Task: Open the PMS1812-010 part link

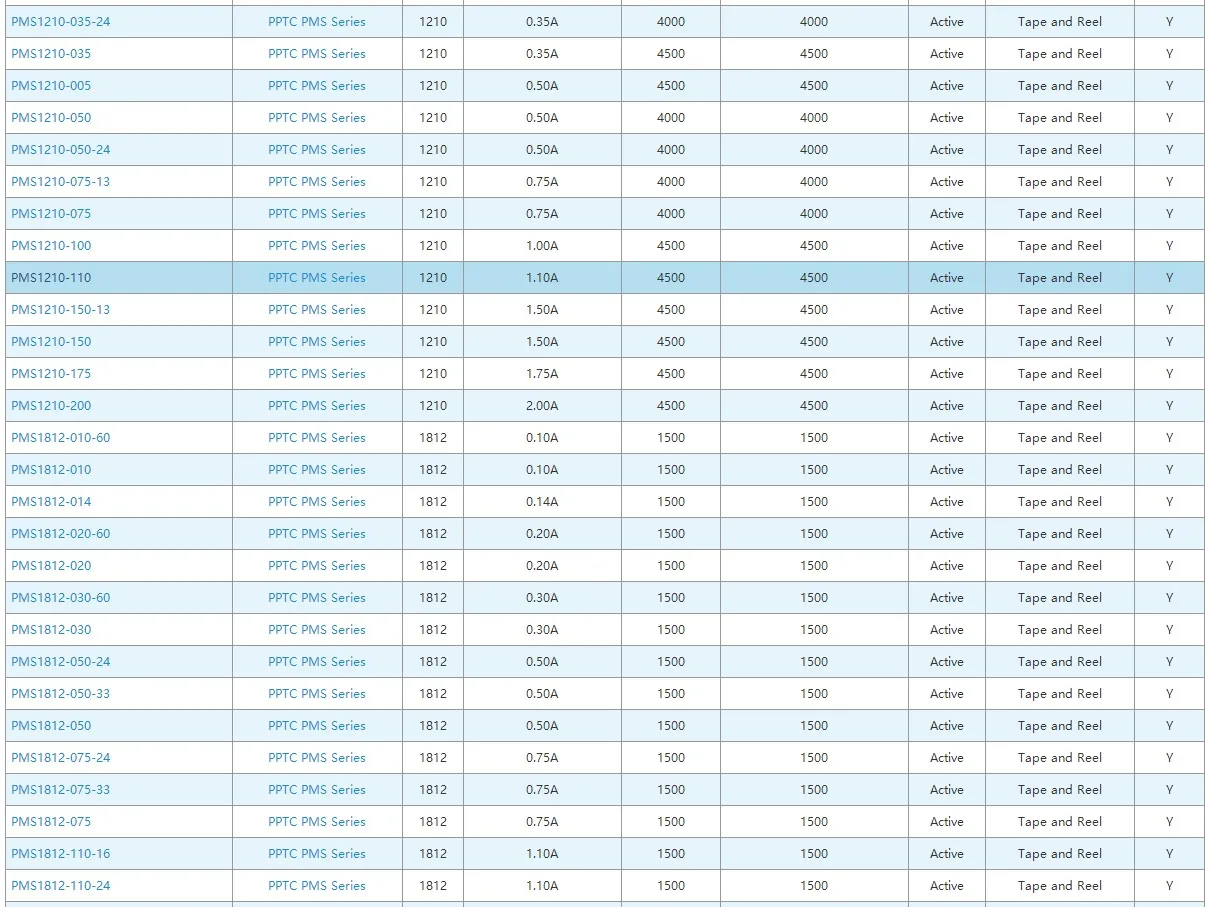Action: pos(51,470)
